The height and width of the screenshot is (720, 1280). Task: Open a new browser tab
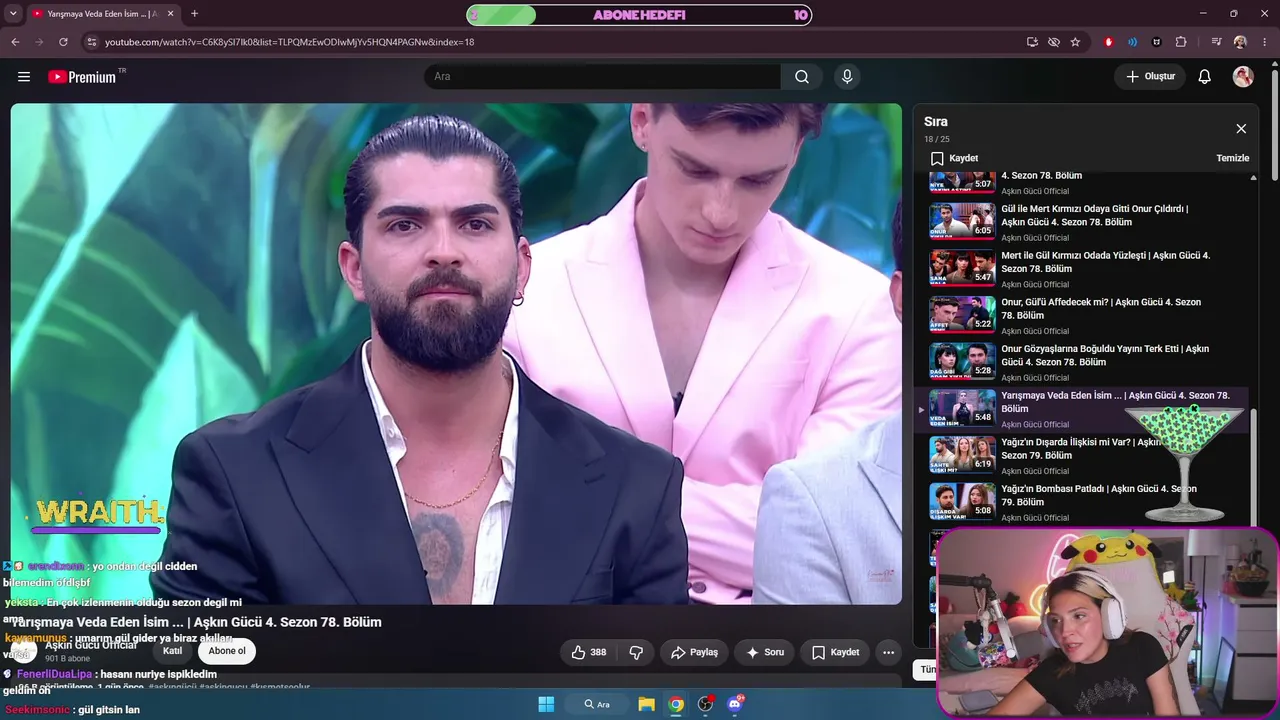(x=194, y=14)
